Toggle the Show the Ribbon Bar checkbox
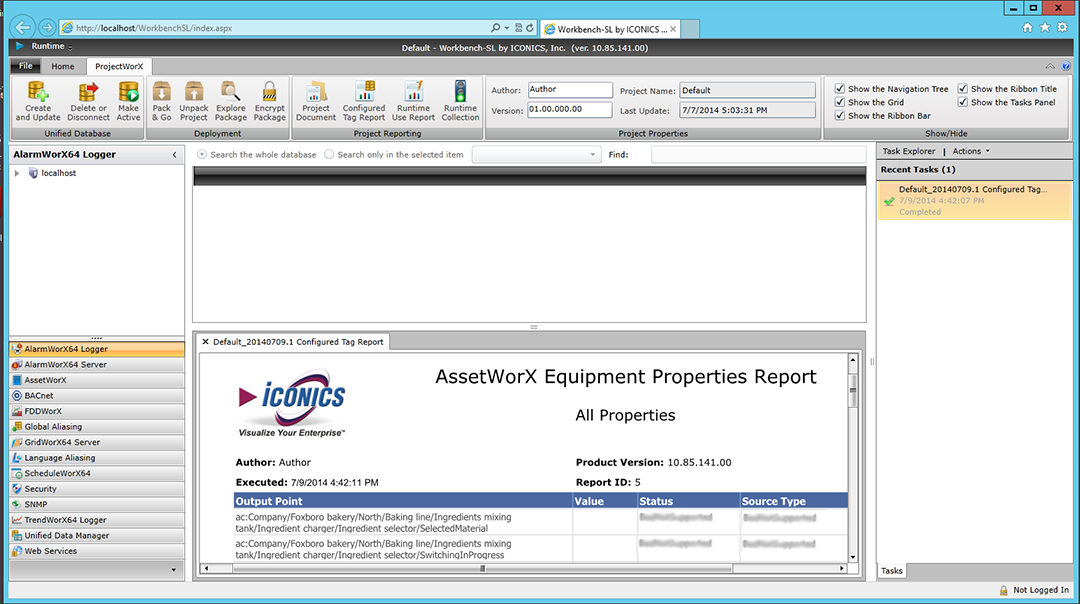The image size is (1080, 604). coord(840,116)
